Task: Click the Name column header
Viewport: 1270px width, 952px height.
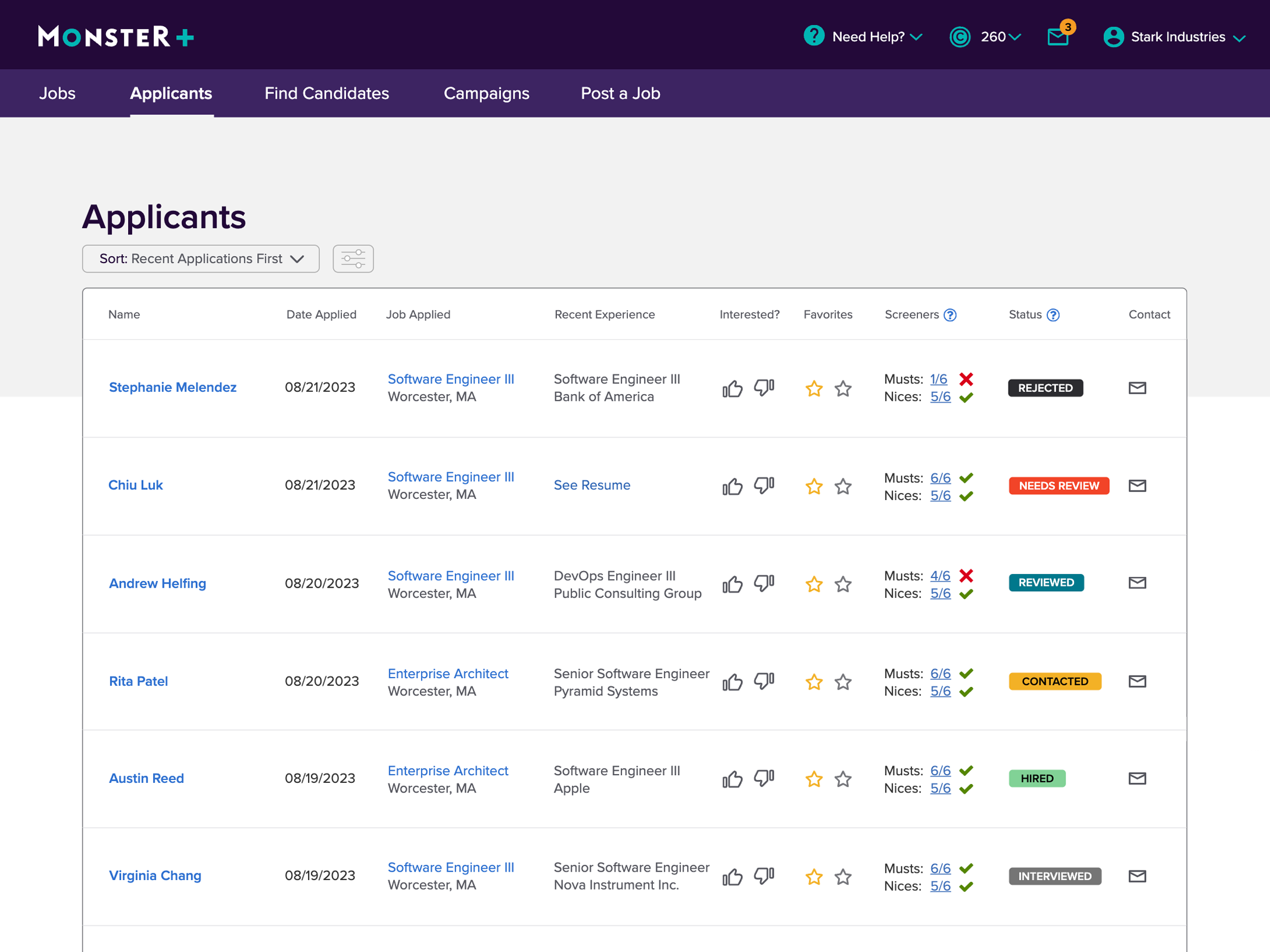Action: pyautogui.click(x=124, y=314)
